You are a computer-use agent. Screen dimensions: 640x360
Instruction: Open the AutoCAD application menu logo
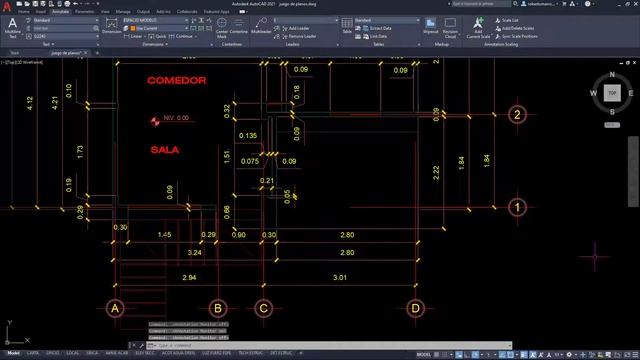pyautogui.click(x=7, y=6)
